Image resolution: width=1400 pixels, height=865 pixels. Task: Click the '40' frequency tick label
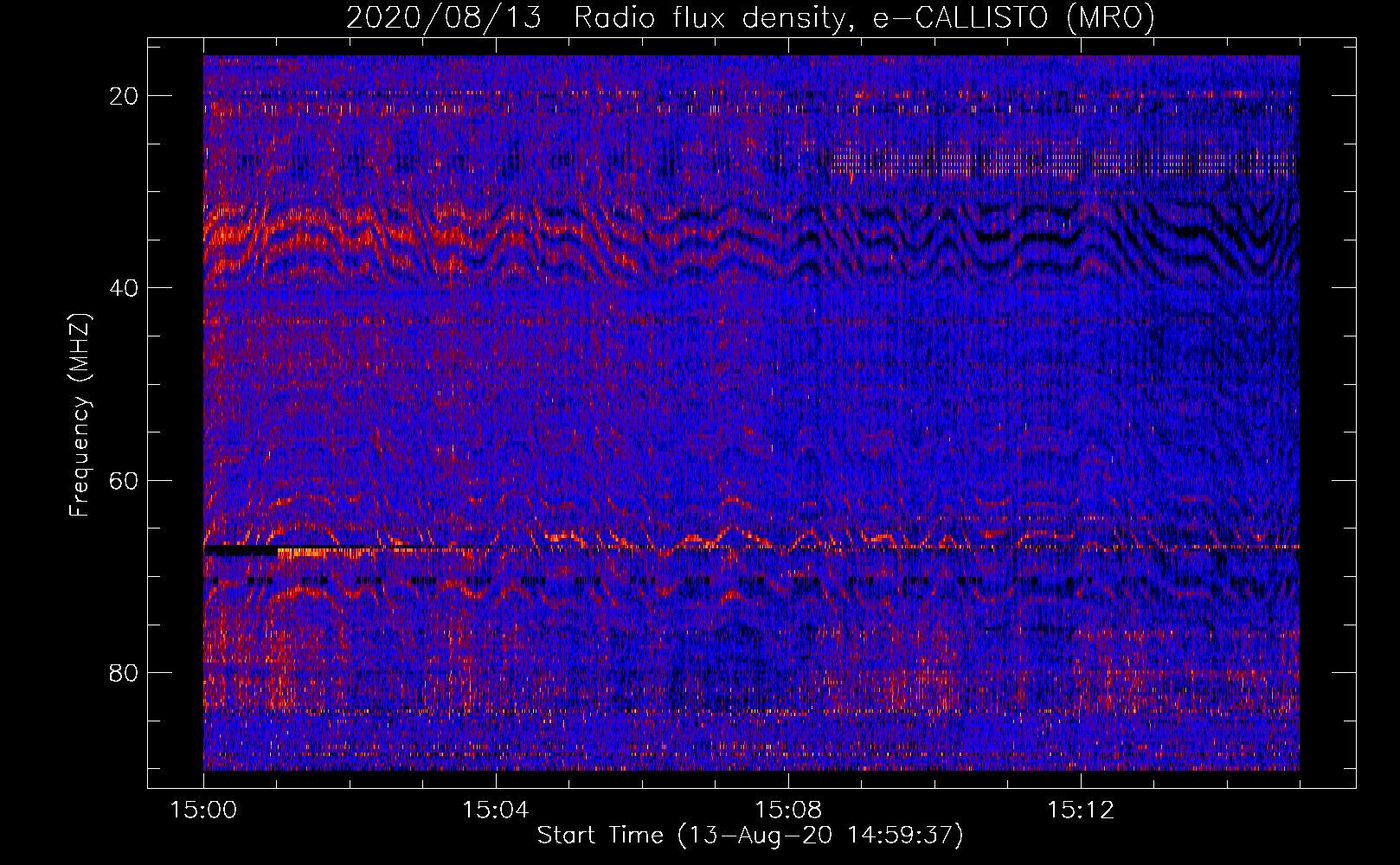tap(125, 288)
